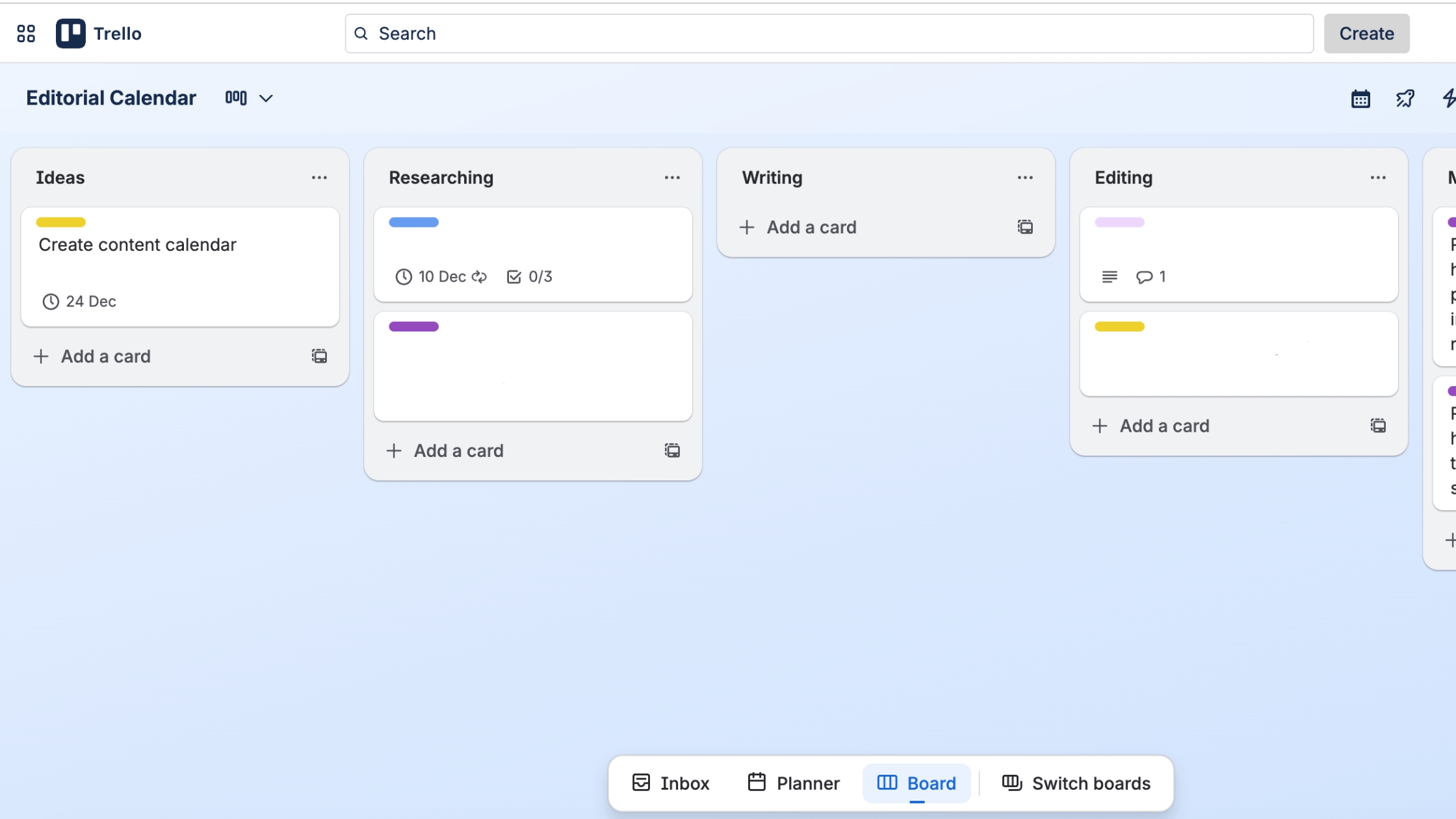Click the Create button
The width and height of the screenshot is (1456, 819).
1366,34
